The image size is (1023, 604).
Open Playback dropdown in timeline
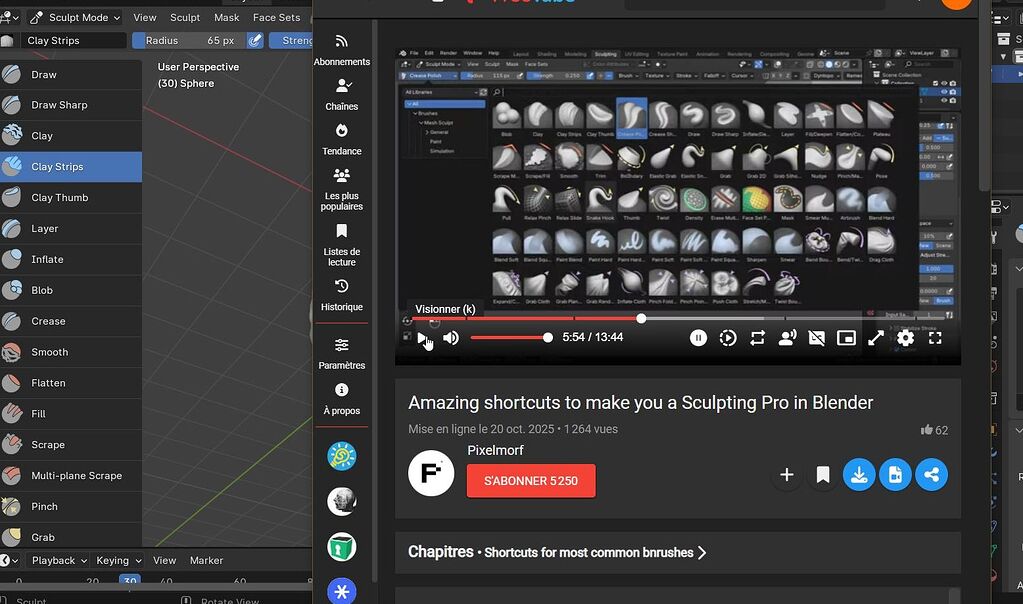59,560
